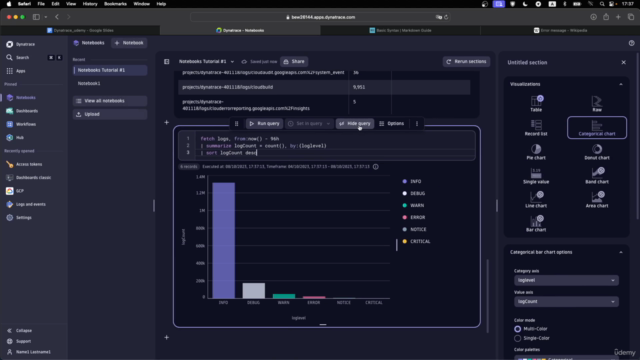Open Value axis logCount dropdown
The image size is (640, 360).
tap(566, 302)
